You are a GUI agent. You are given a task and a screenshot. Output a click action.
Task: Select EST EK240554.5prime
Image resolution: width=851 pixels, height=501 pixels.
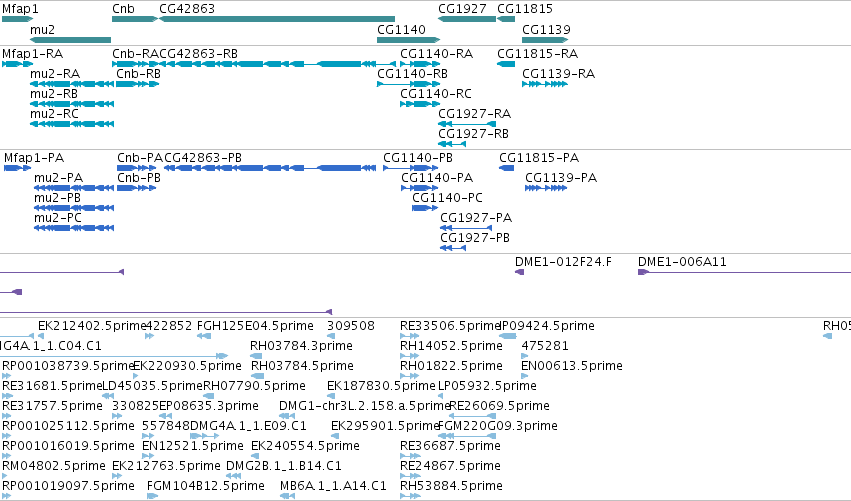pyautogui.click(x=257, y=456)
